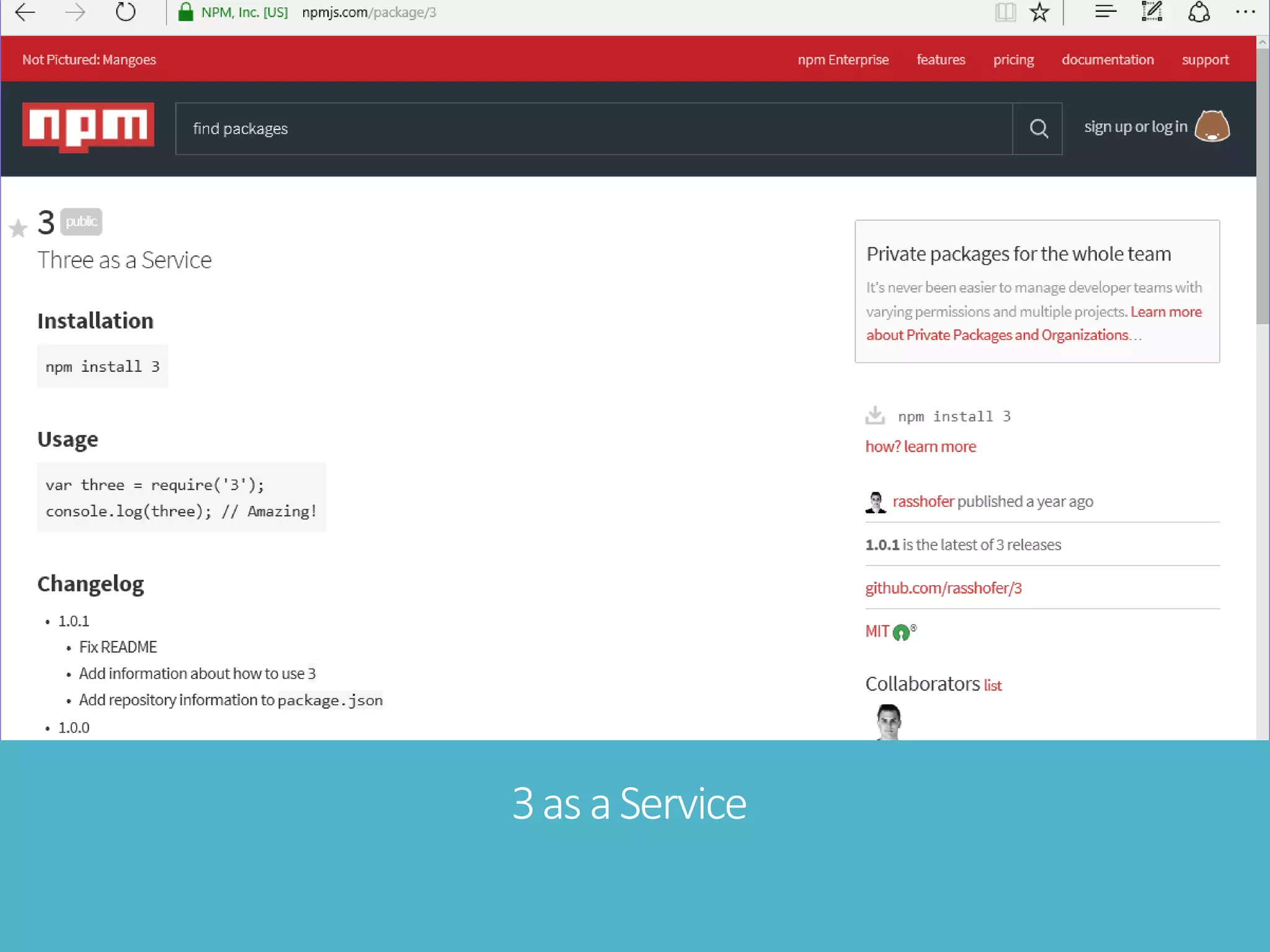Click the search magnifier button
Viewport: 1270px width, 952px height.
coord(1038,129)
